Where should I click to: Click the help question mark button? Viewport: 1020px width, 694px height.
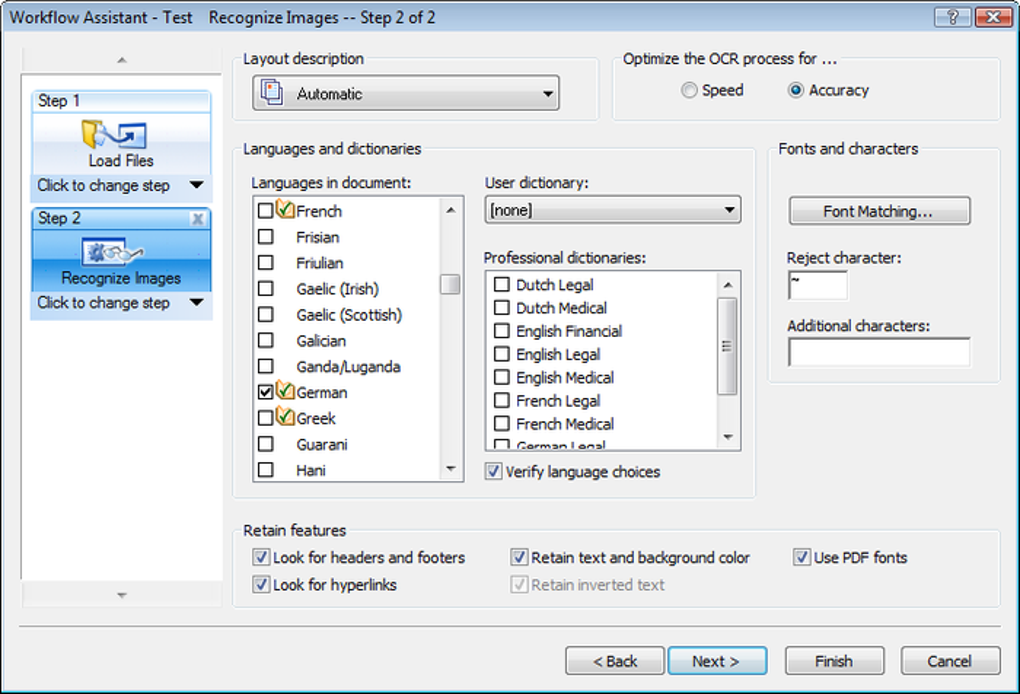pos(954,18)
